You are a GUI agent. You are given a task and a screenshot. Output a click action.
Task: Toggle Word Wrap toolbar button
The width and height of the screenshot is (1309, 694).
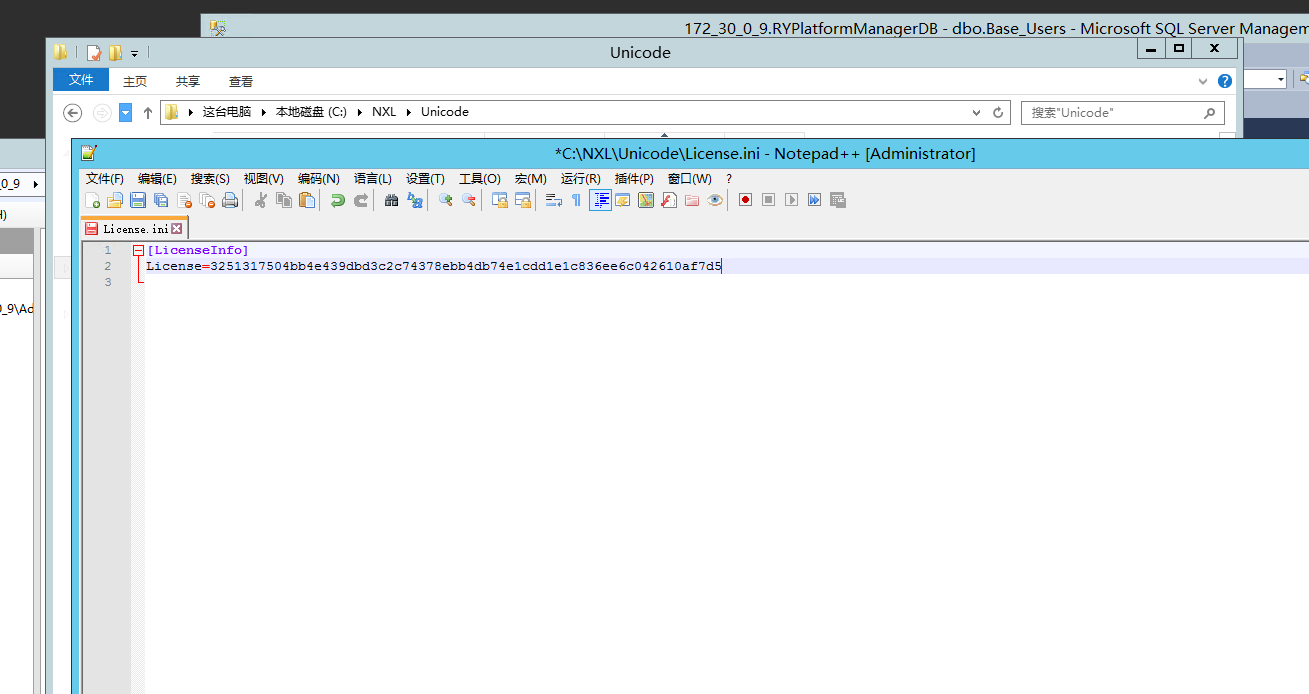(553, 200)
